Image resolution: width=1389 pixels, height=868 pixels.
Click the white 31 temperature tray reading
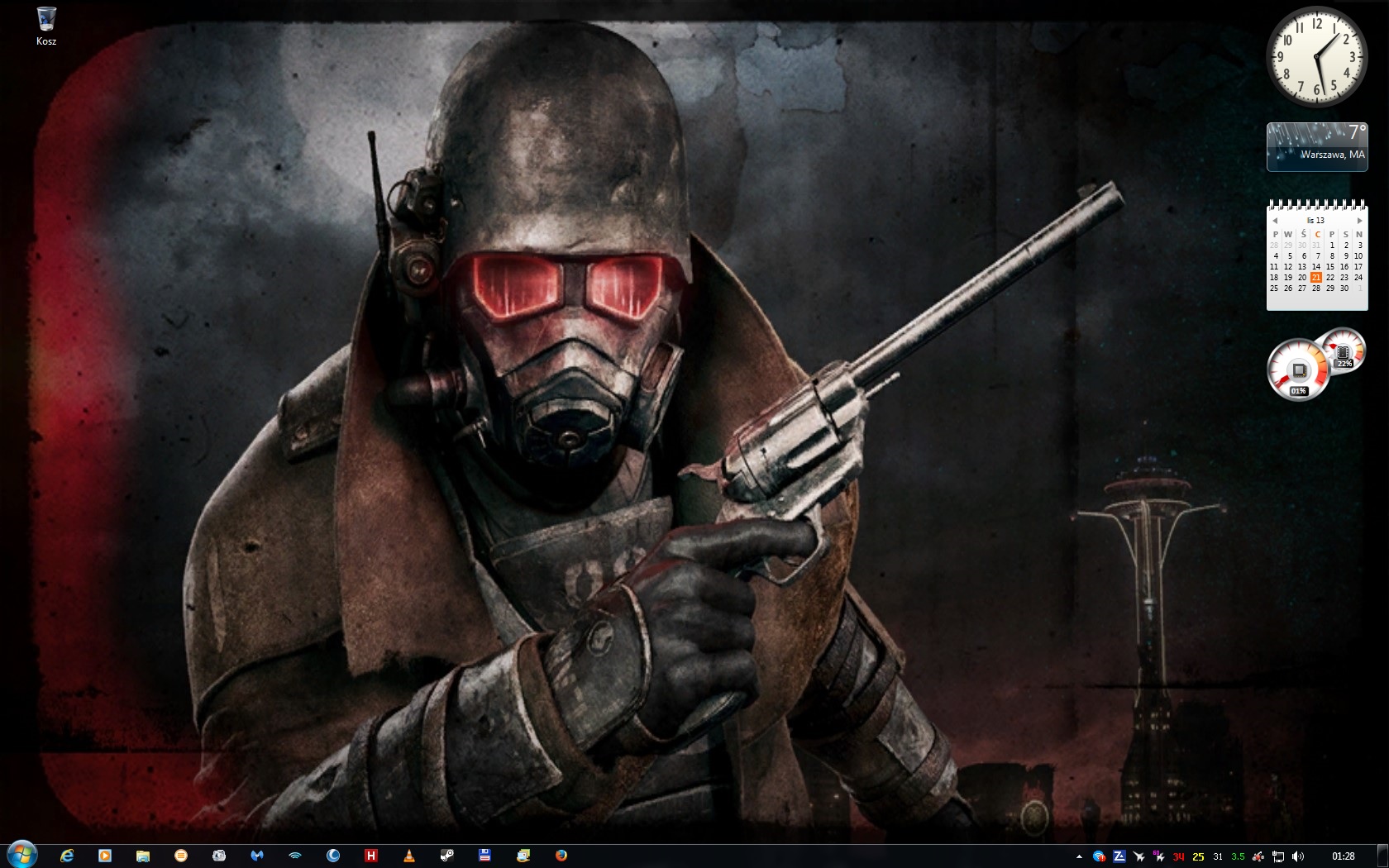(1218, 856)
